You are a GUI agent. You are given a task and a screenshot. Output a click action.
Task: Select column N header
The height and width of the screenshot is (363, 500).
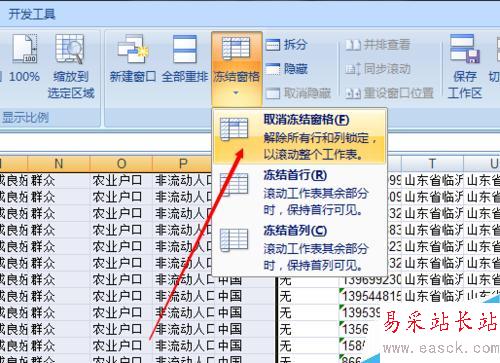59,164
